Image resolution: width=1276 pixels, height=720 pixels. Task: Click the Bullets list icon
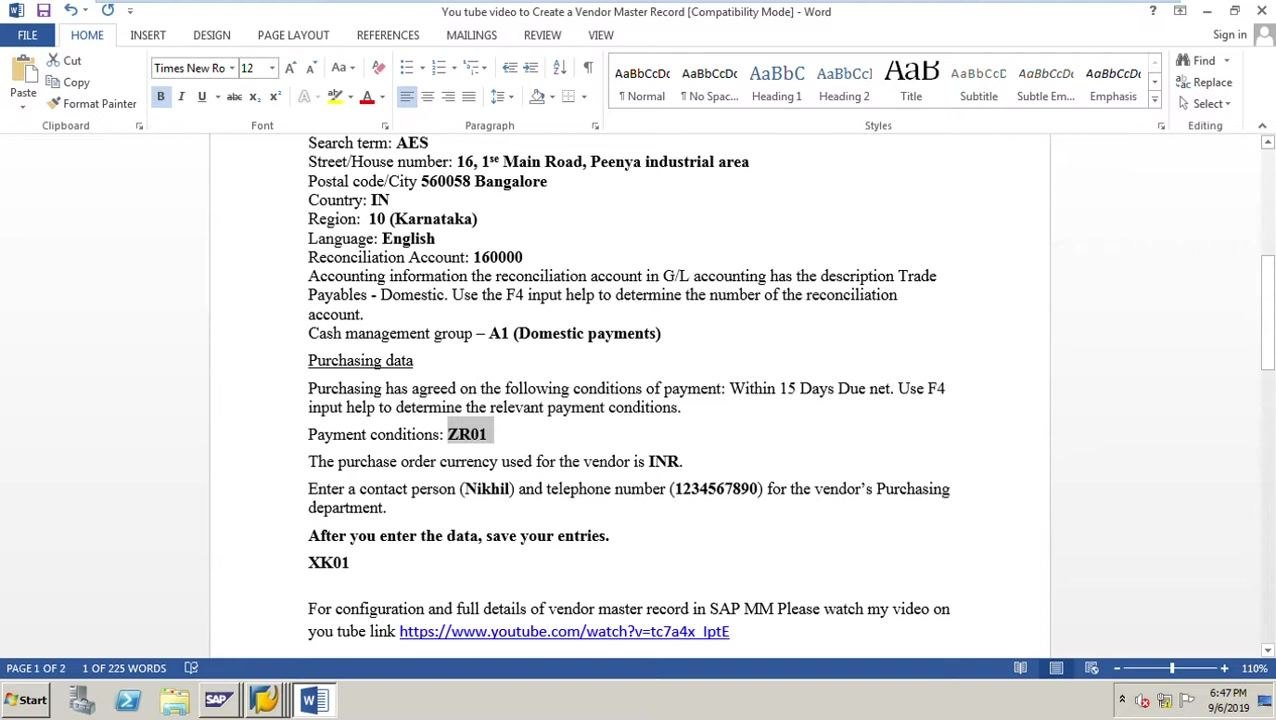(406, 67)
